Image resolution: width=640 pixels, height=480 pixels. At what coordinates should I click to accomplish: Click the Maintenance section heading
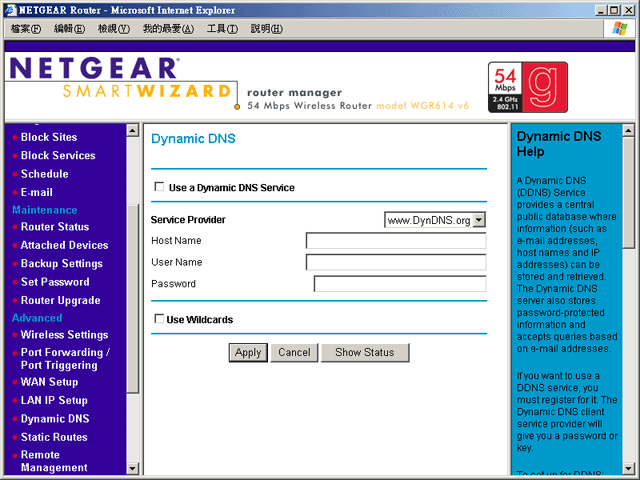coord(44,210)
